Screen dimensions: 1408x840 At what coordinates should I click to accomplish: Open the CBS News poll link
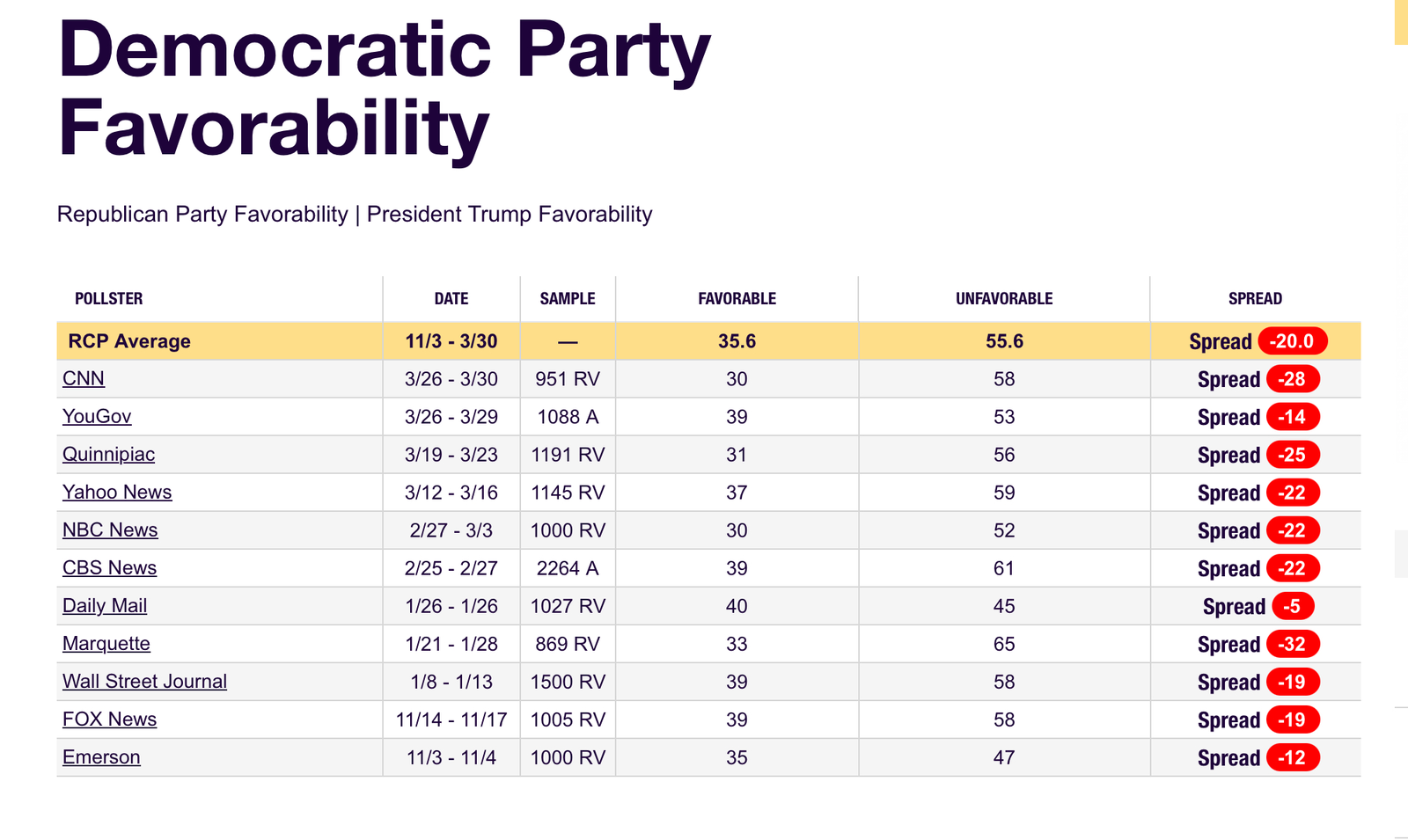(x=109, y=568)
